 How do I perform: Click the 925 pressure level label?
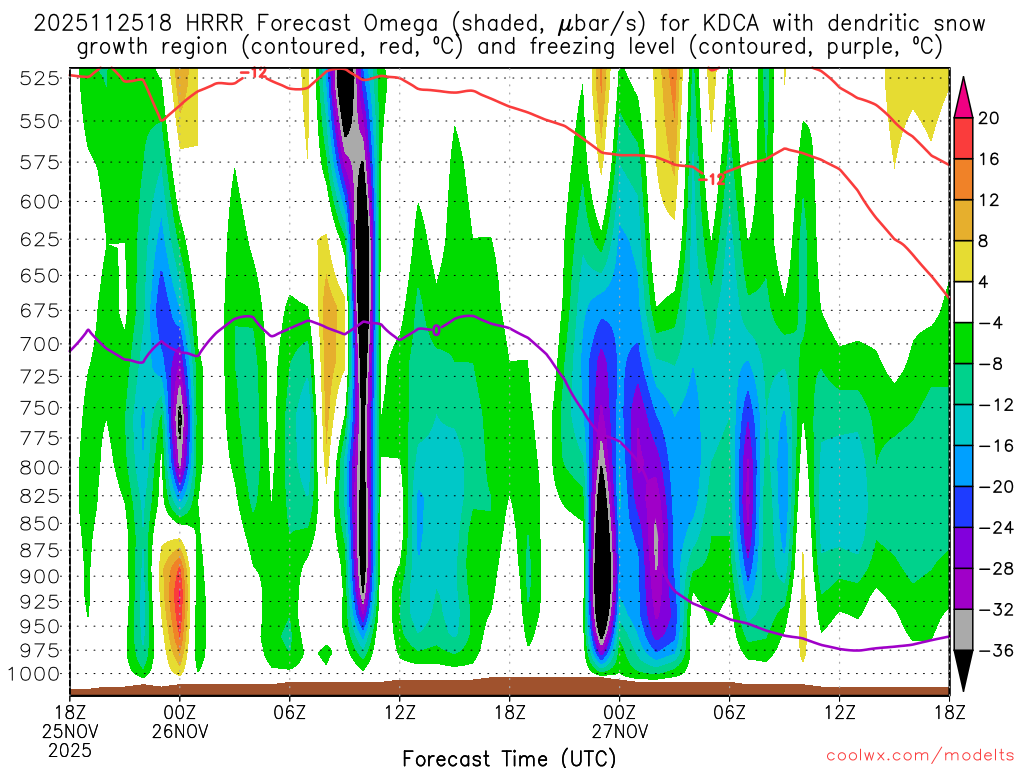[40, 601]
